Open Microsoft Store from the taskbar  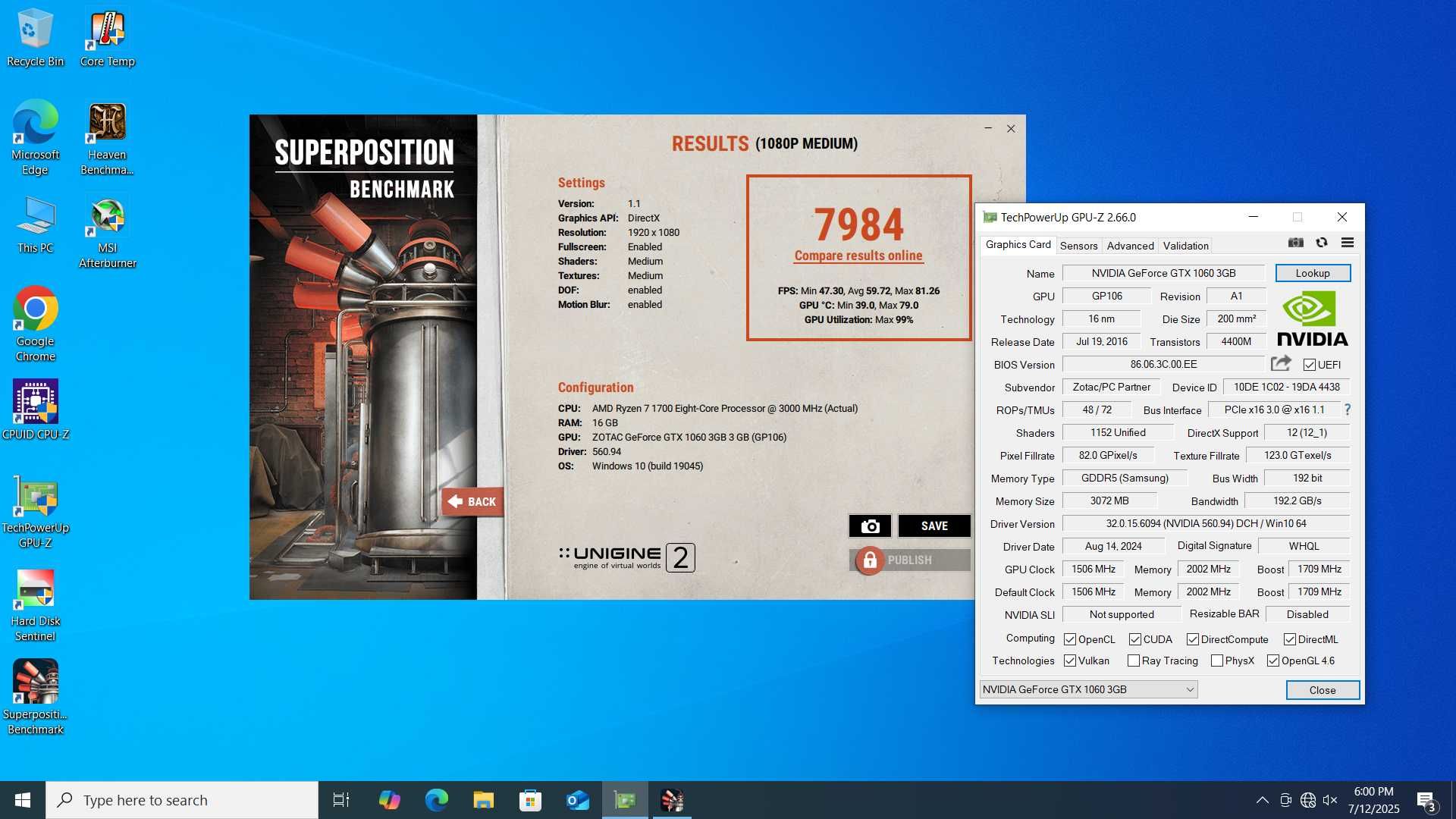click(x=530, y=800)
